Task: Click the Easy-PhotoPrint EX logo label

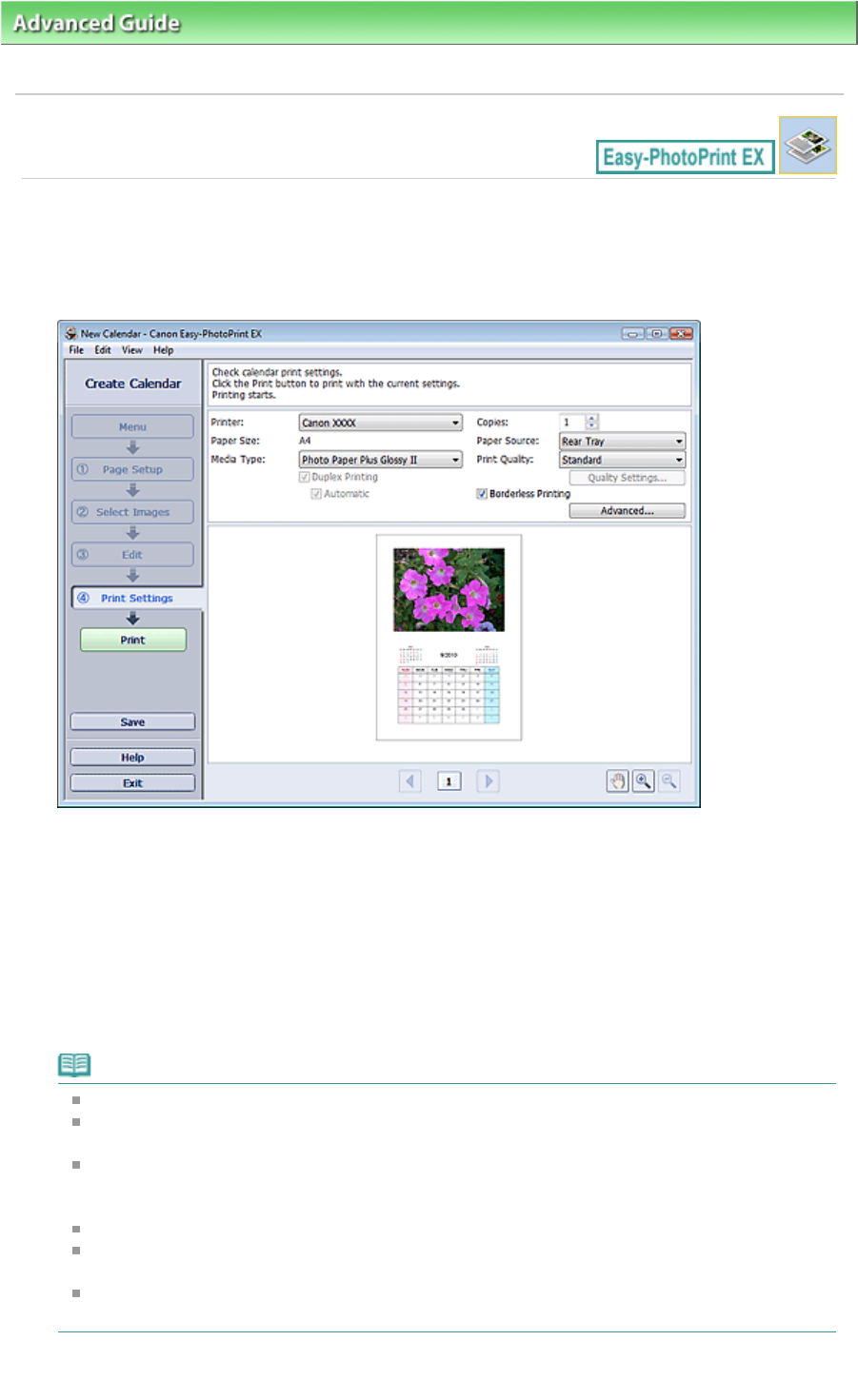Action: point(685,157)
